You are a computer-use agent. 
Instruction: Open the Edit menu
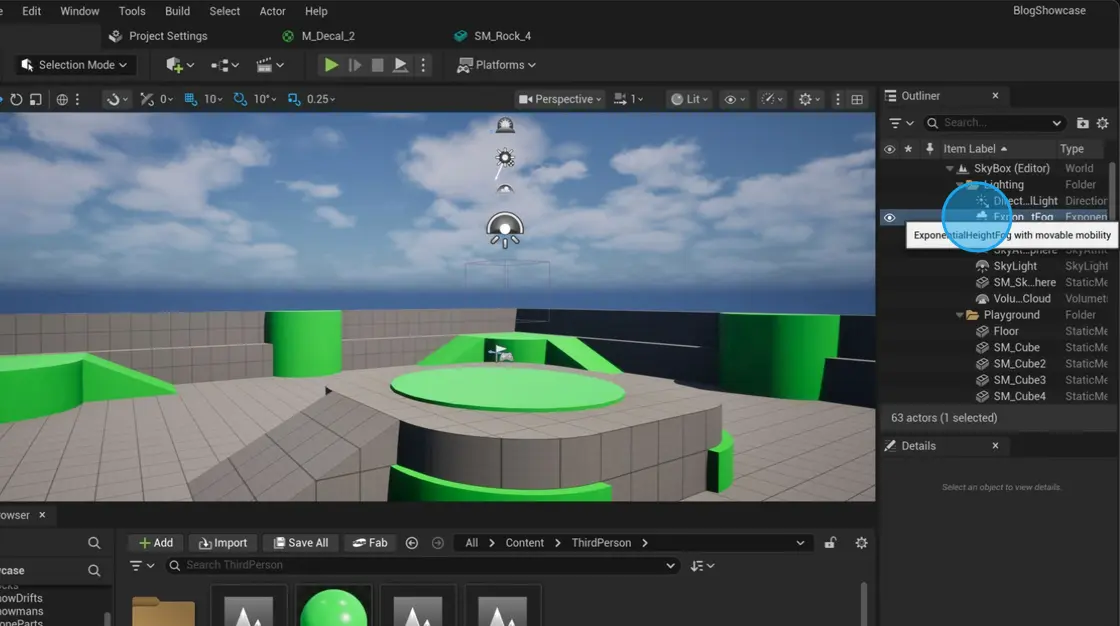[x=31, y=11]
